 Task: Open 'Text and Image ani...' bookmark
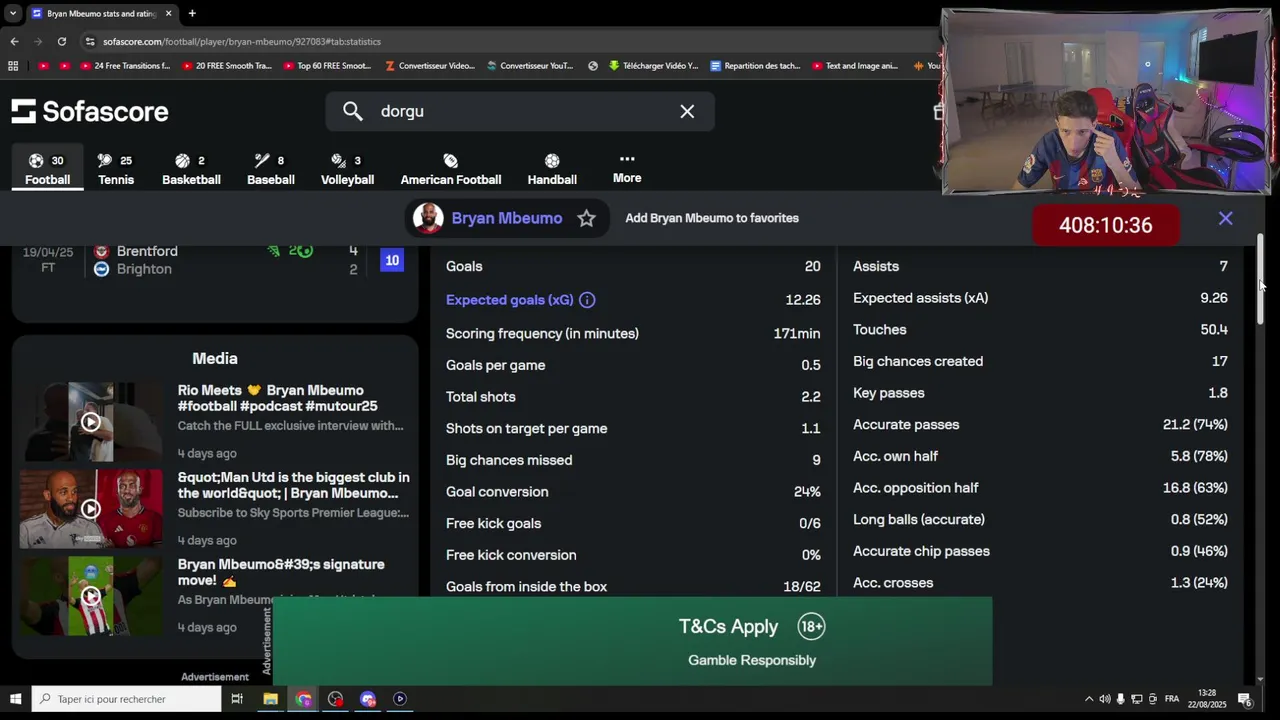pos(854,66)
